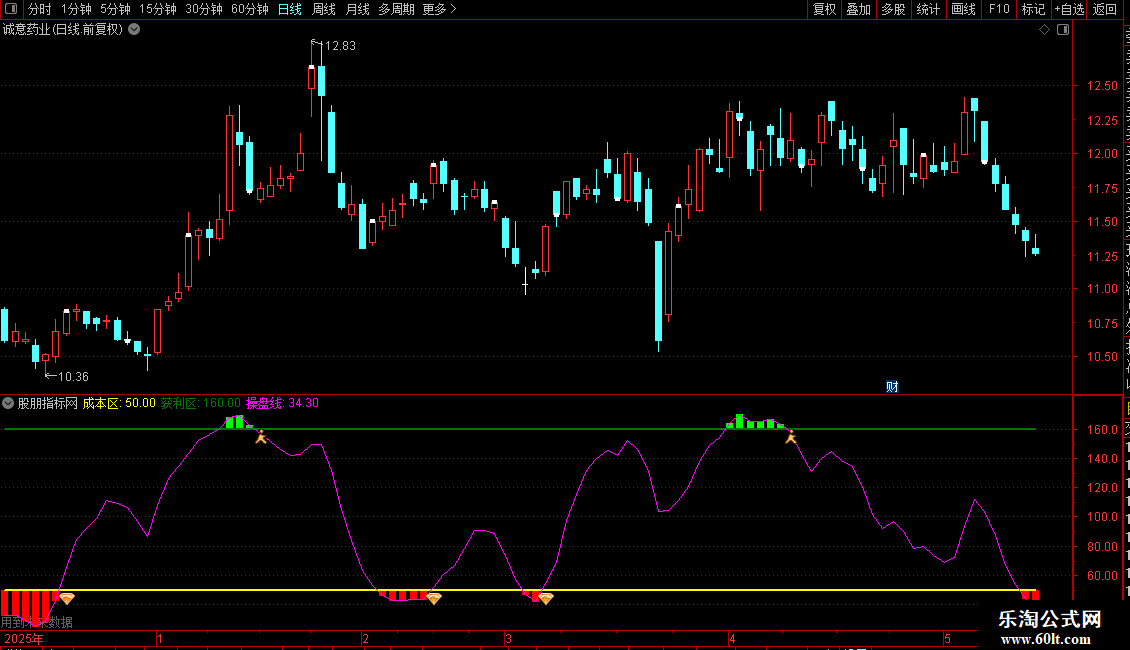Click month 2 on the time axis
1130x650 pixels.
[x=365, y=639]
